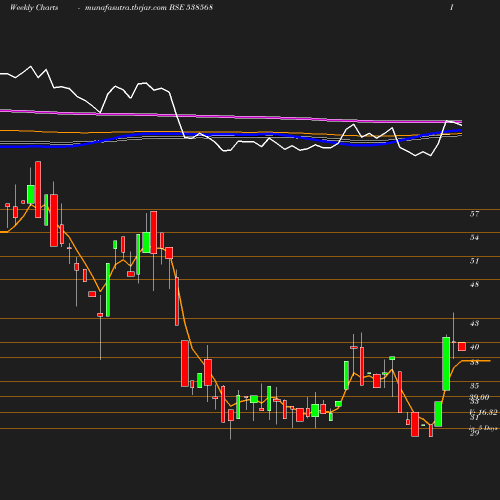Click the price axis label '43'
Screen dimensions: 500x500
click(x=474, y=323)
